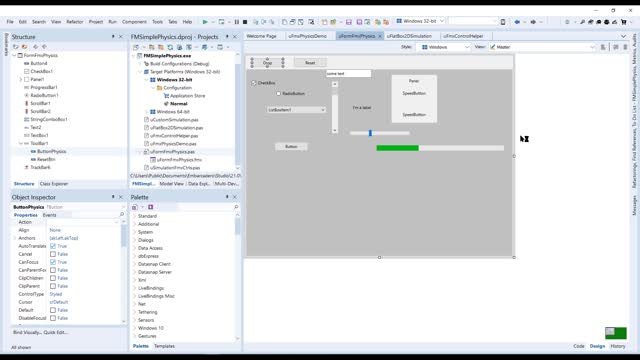
Task: Open the Component menu
Action: [134, 22]
